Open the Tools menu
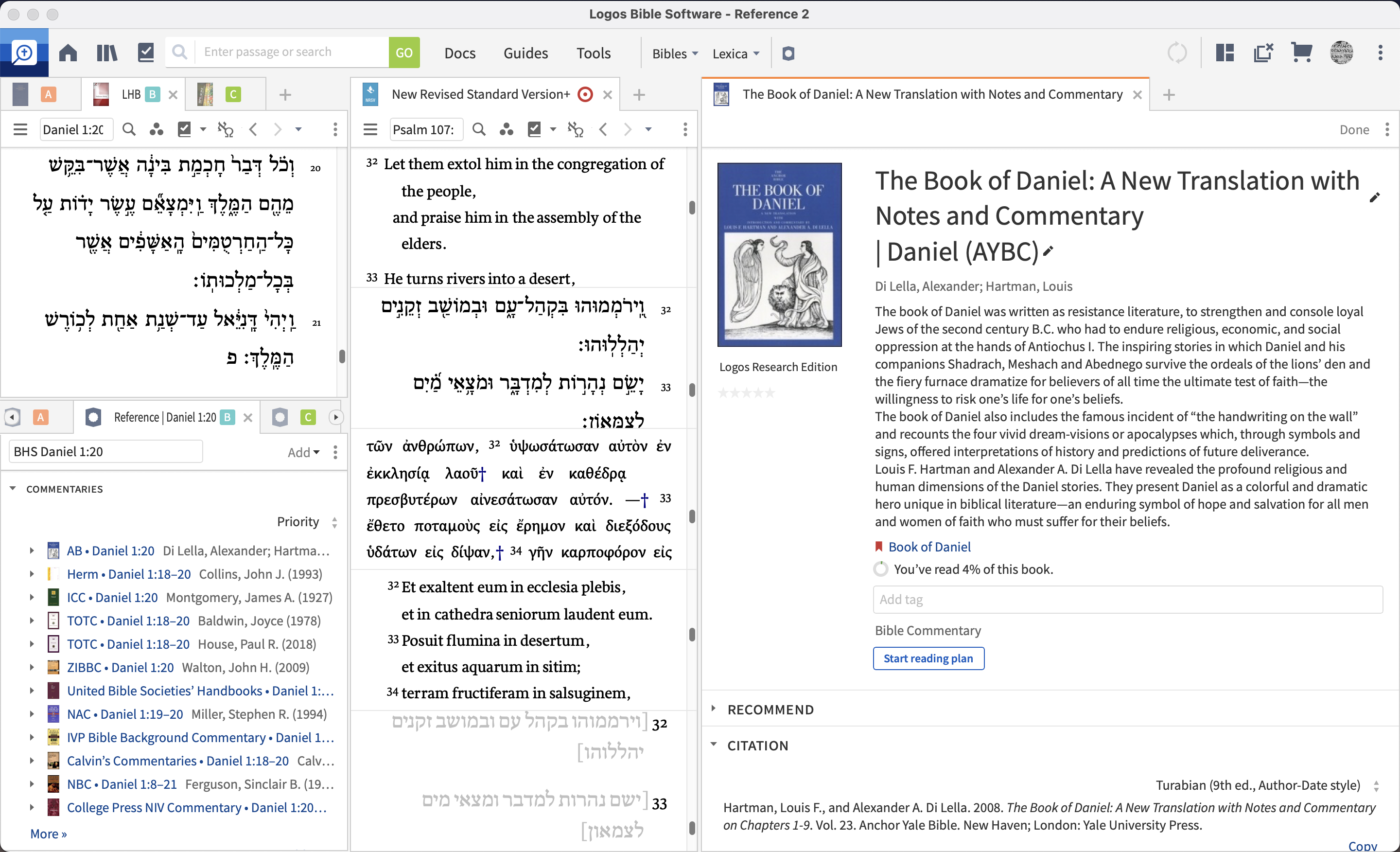The image size is (1400, 852). [x=593, y=53]
